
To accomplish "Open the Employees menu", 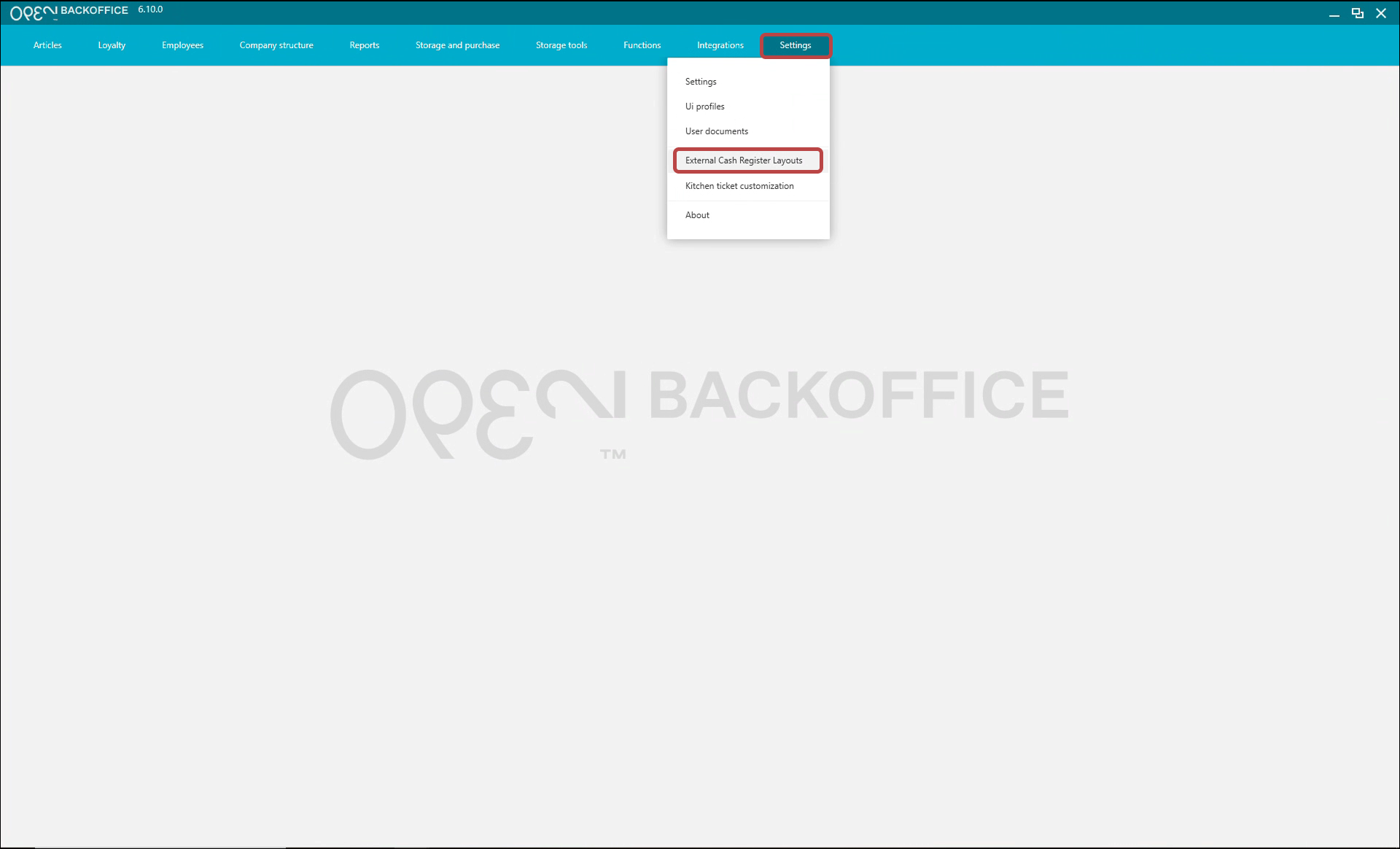I will coord(182,45).
